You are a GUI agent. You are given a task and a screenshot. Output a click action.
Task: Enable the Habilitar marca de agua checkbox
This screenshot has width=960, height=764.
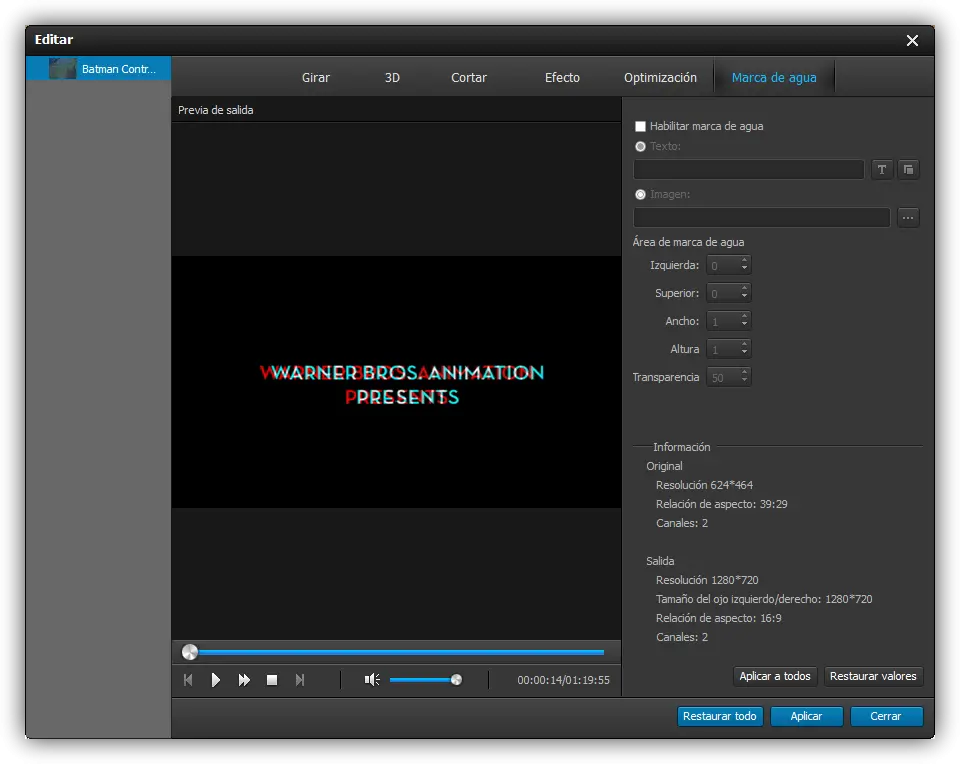coord(641,127)
